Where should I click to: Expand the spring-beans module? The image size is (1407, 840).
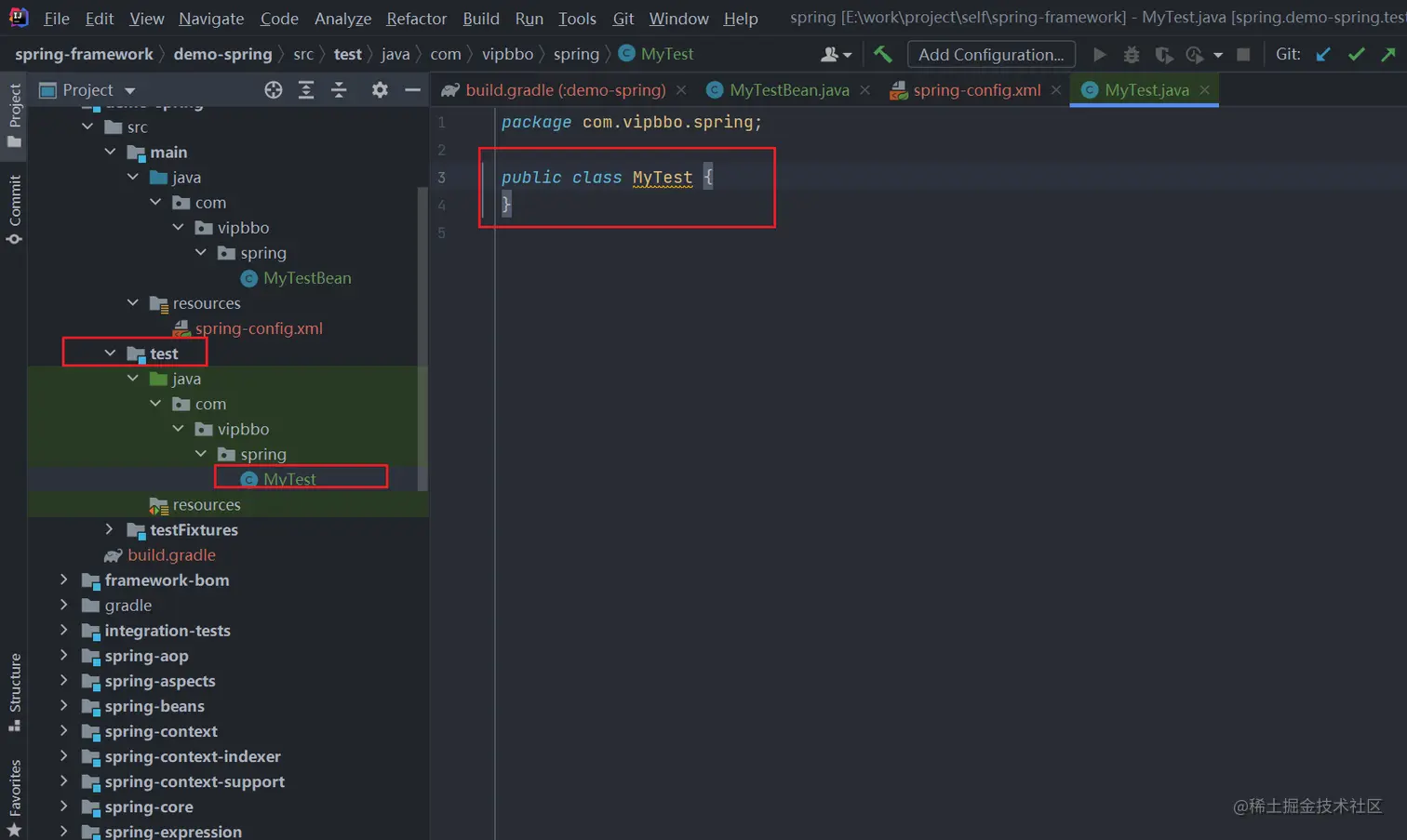point(64,706)
